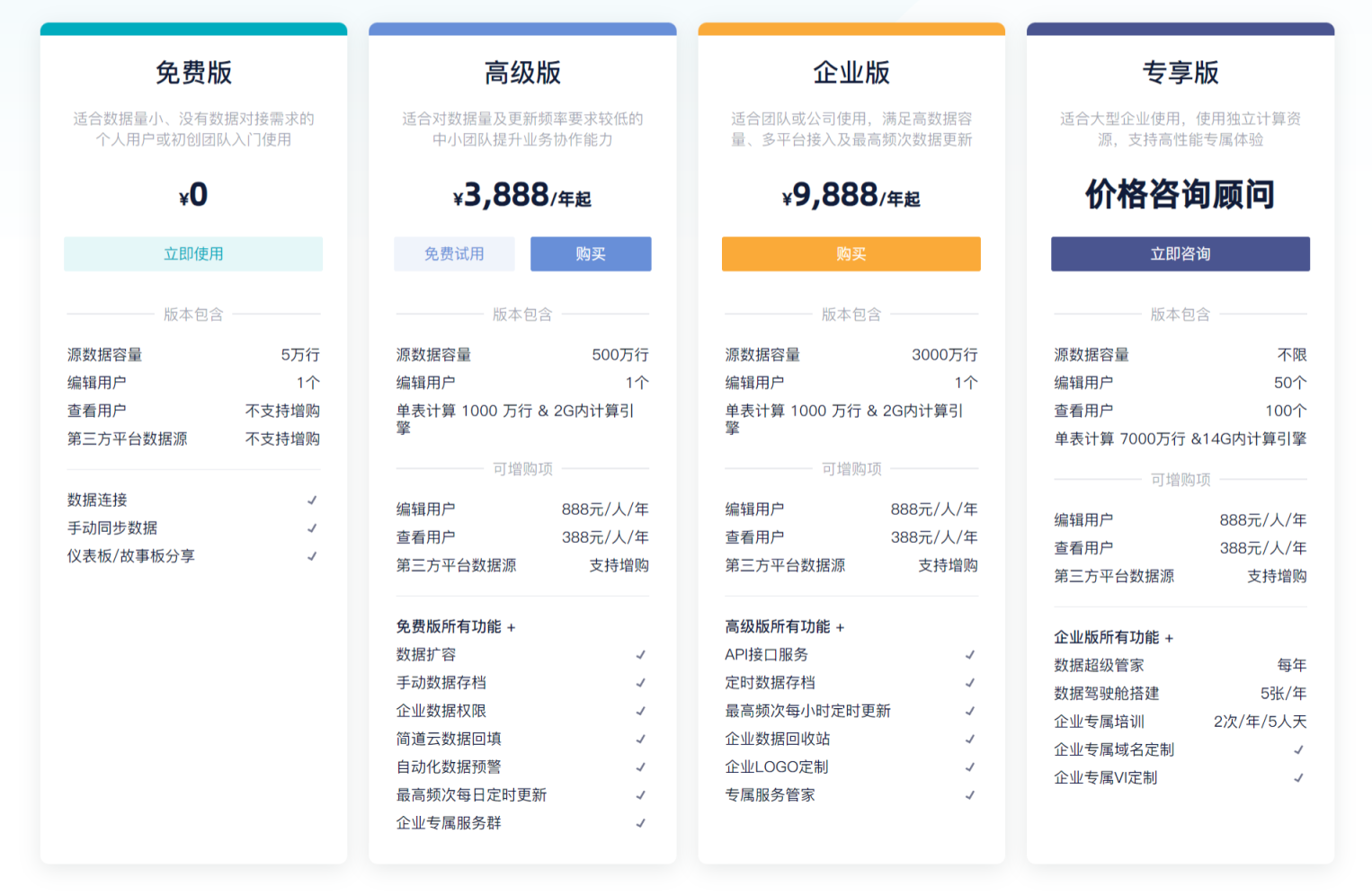The width and height of the screenshot is (1372, 895).
Task: Expand the 高级版所有功能 + section
Action: [785, 627]
